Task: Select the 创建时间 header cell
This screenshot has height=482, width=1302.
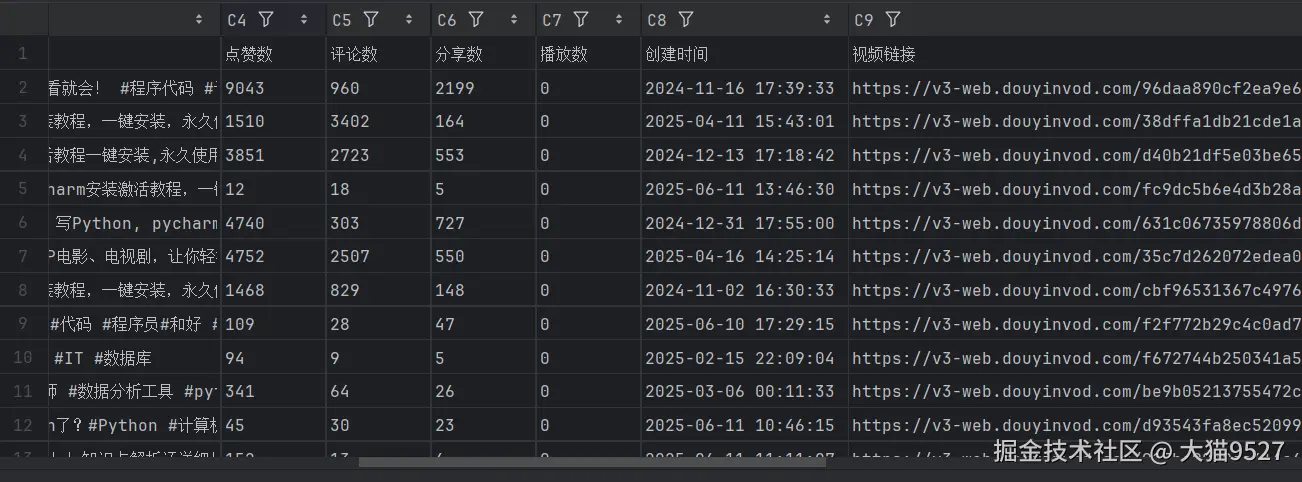Action: [x=677, y=54]
